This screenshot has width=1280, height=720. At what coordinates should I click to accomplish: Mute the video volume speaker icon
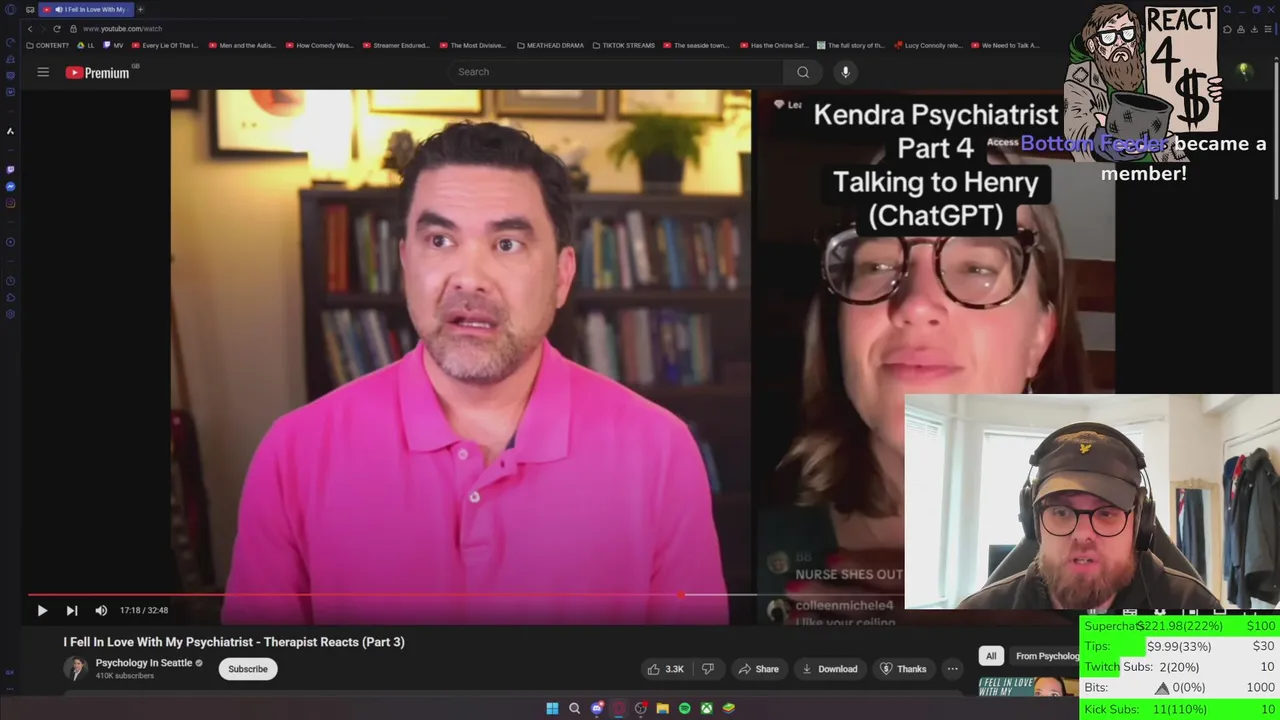pos(101,610)
